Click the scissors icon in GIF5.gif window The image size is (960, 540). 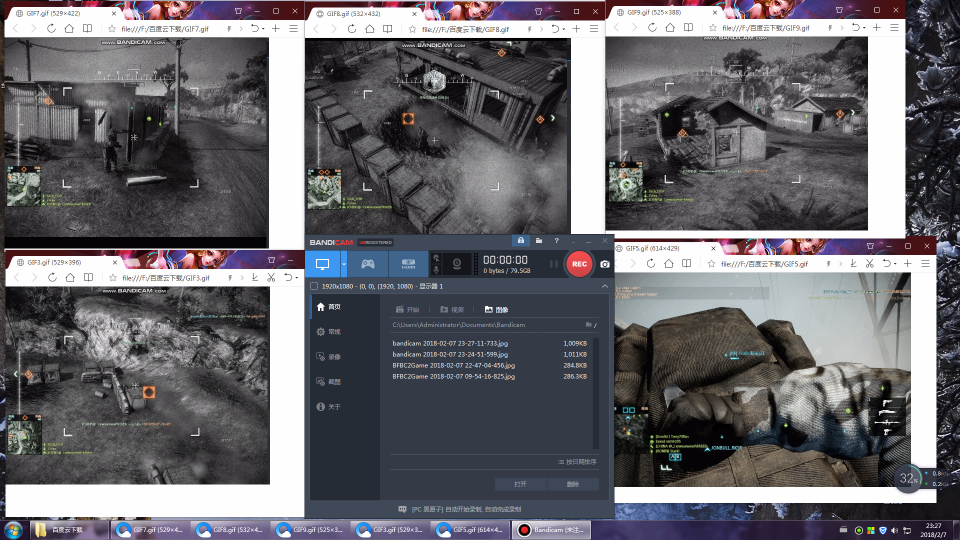(x=869, y=264)
